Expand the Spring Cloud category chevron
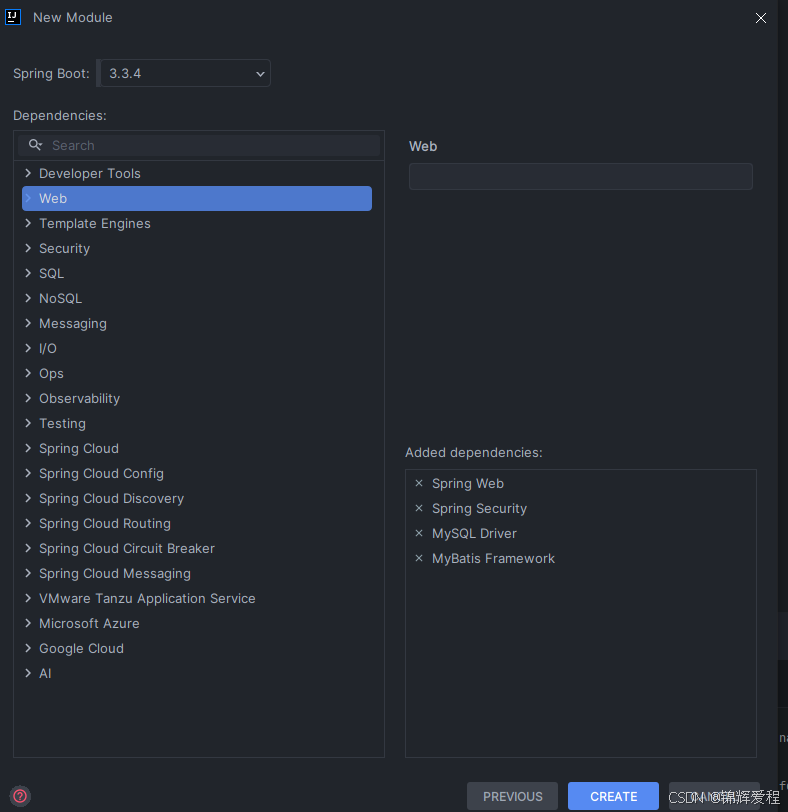Viewport: 788px width, 812px height. click(28, 448)
